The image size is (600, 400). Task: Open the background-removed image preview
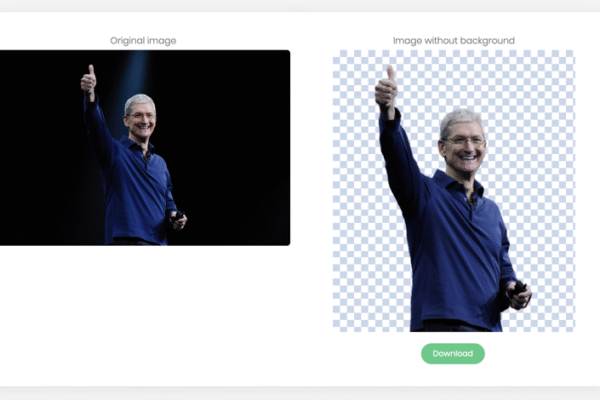pos(453,191)
